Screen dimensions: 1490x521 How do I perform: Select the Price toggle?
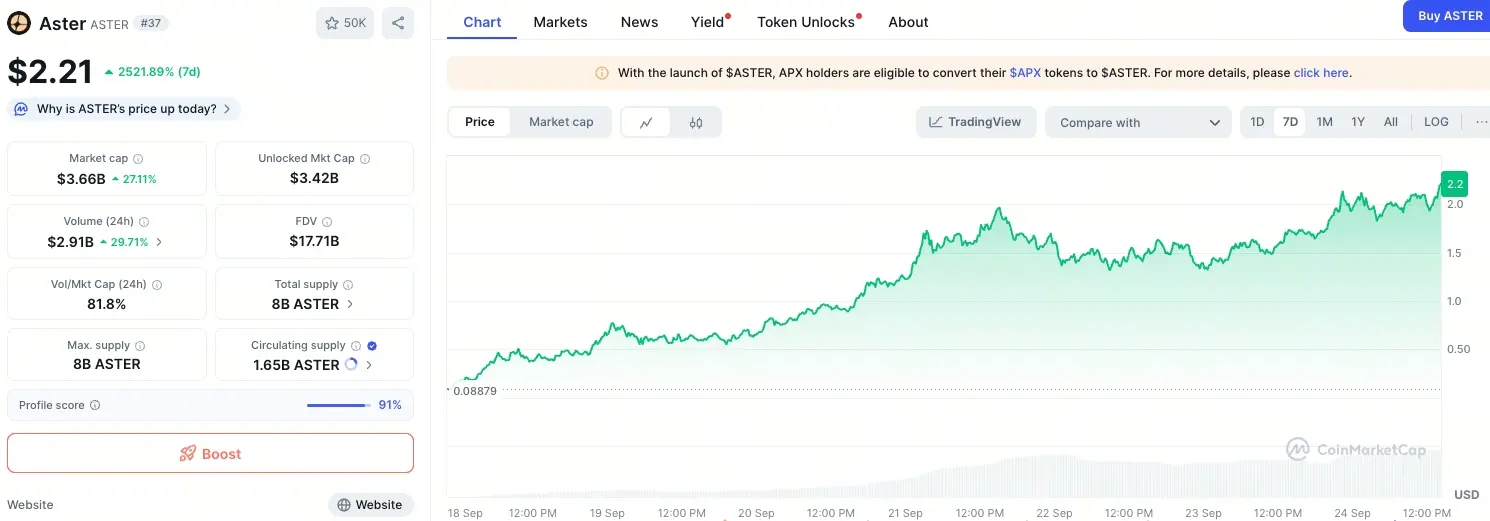(x=480, y=122)
